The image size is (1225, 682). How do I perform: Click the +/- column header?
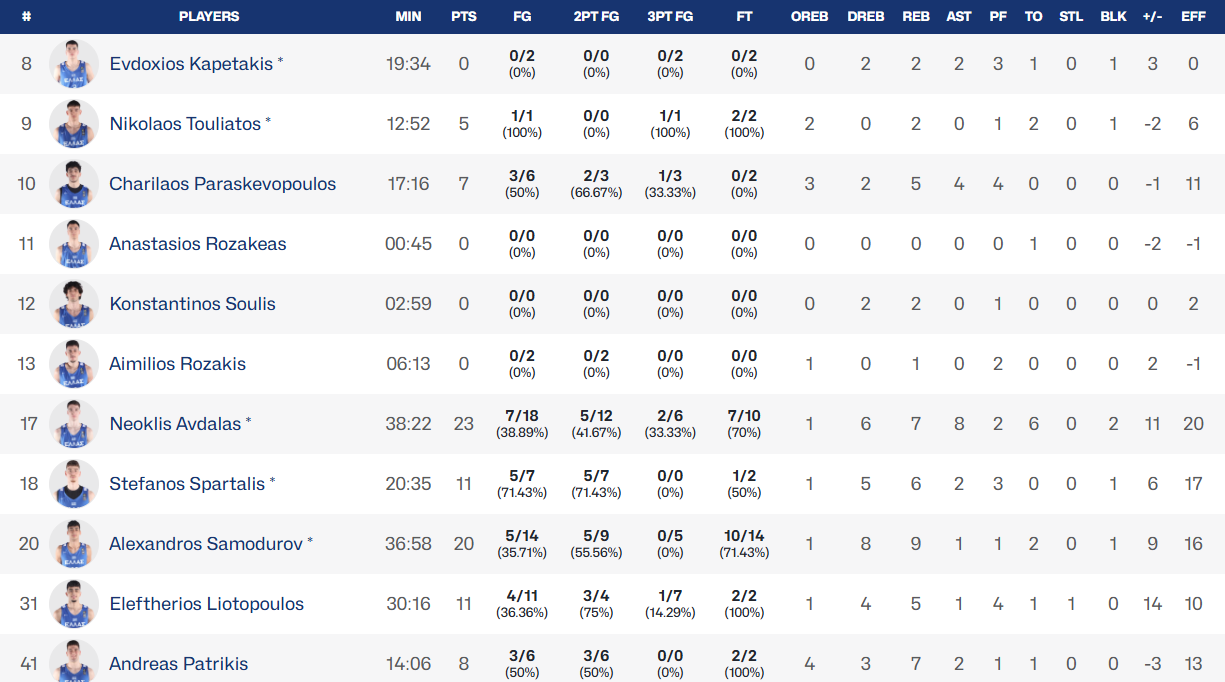(1152, 16)
